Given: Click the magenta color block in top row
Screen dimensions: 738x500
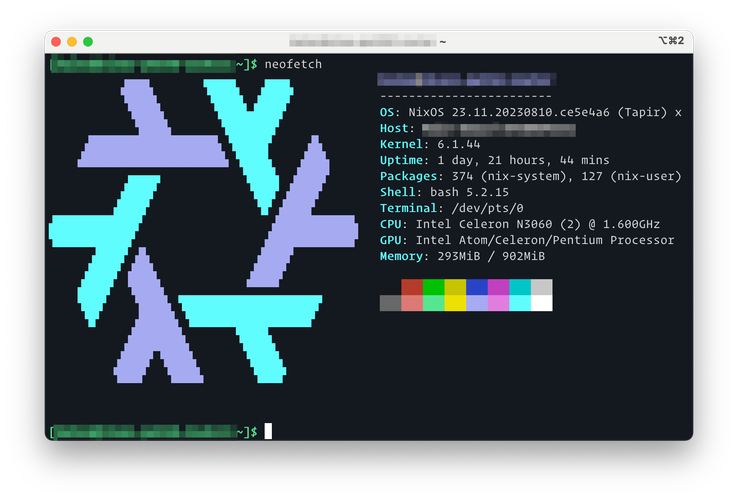Looking at the screenshot, I should coord(498,287).
